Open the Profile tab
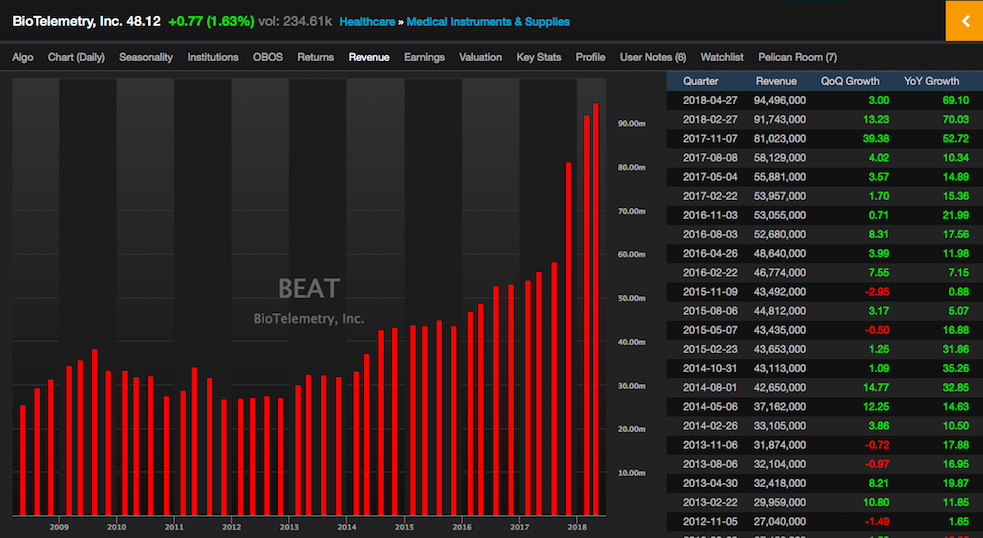This screenshot has width=983, height=538. tap(591, 57)
